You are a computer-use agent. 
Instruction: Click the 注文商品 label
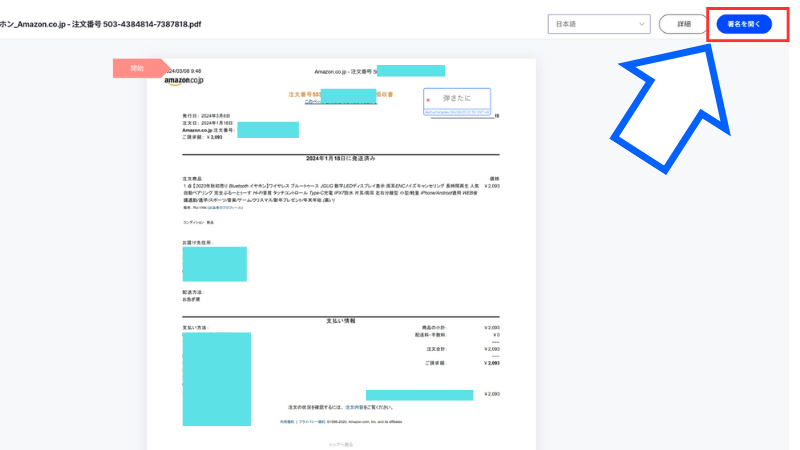(192, 179)
